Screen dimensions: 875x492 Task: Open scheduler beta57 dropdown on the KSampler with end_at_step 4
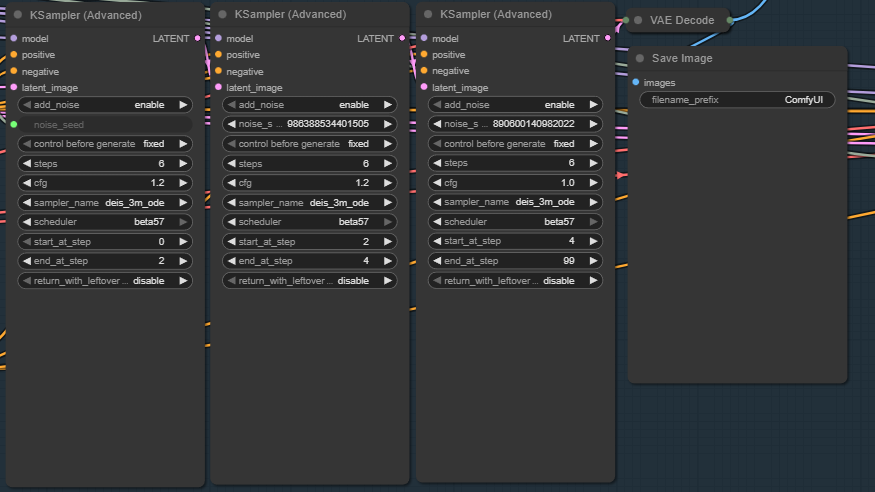click(x=310, y=221)
